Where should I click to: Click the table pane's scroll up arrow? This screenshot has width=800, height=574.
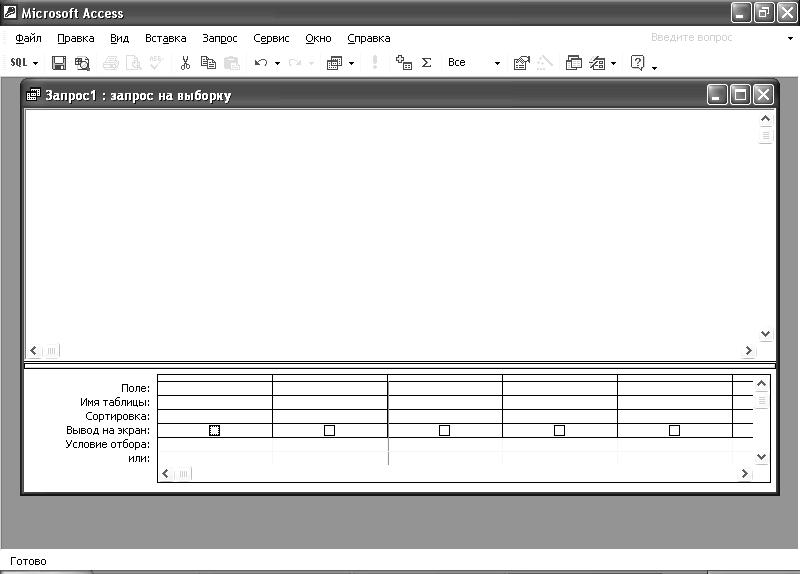point(765,118)
